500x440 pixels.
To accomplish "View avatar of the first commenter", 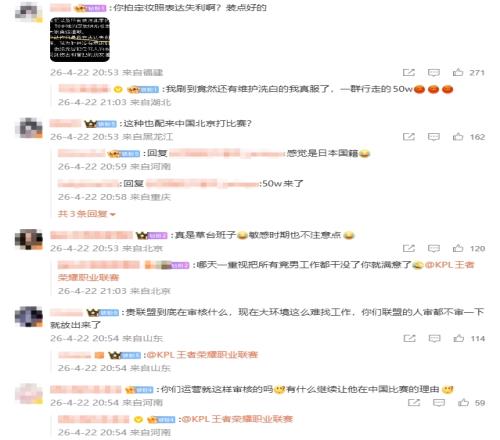I will [29, 12].
